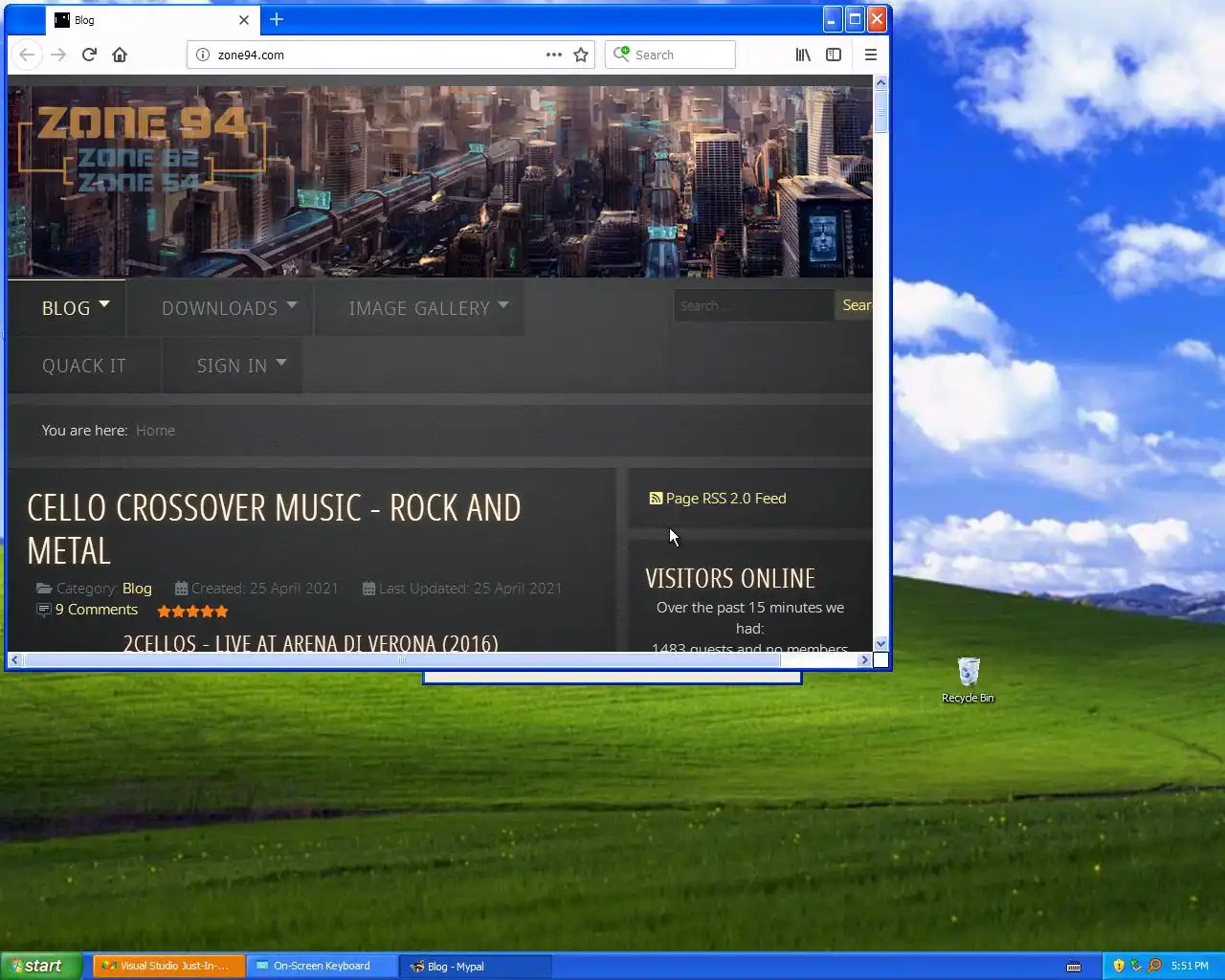
Task: Open the DOWNLOADS menu item
Action: [219, 308]
